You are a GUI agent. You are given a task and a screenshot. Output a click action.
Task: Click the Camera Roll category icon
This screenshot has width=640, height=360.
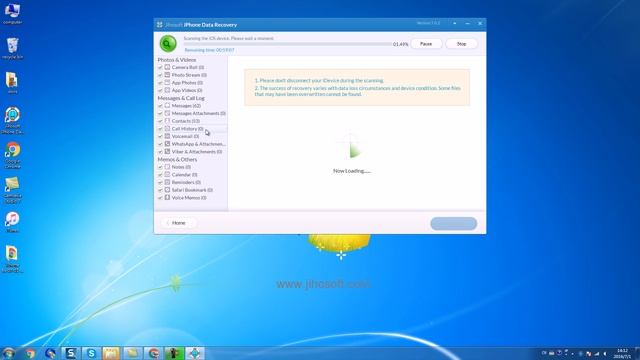coord(167,67)
